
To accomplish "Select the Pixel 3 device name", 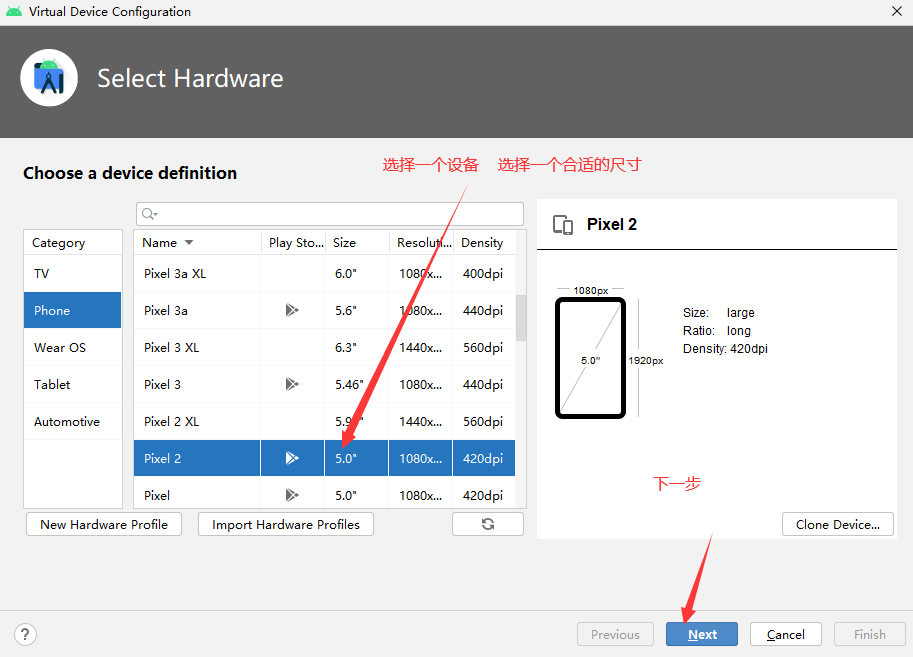I will tap(162, 384).
